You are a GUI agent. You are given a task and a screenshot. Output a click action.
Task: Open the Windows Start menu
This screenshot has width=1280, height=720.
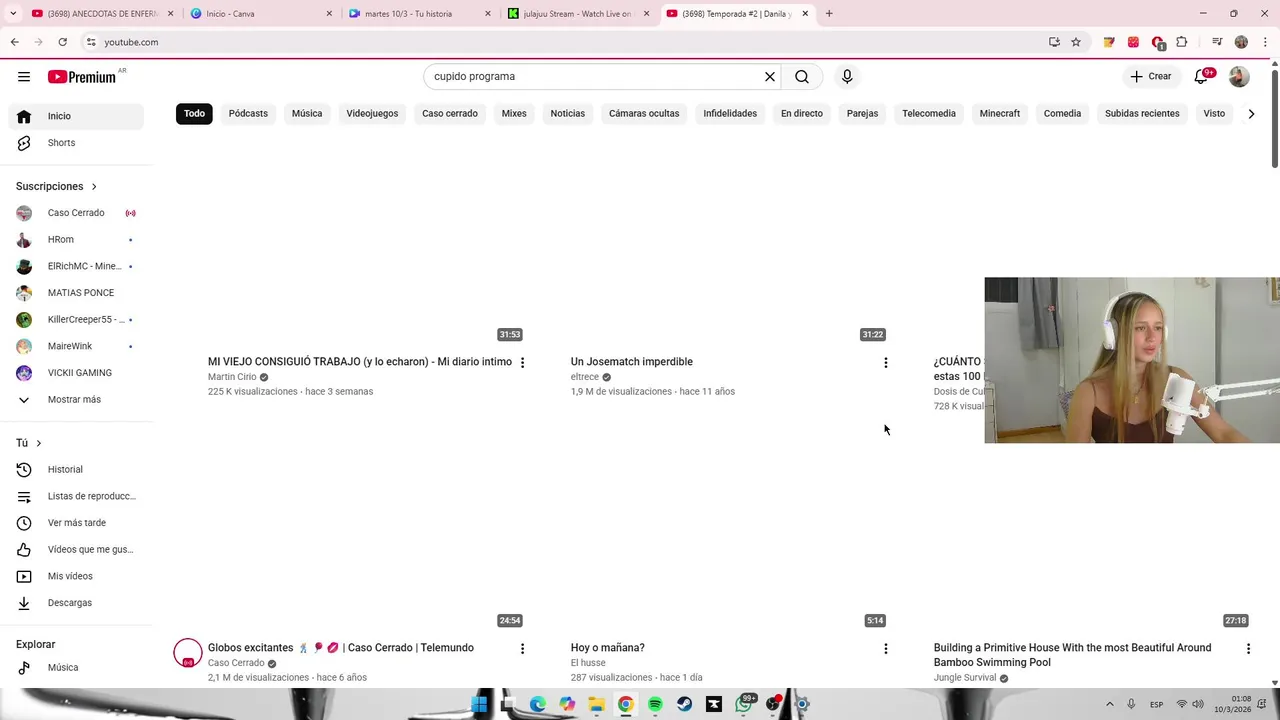coord(479,704)
